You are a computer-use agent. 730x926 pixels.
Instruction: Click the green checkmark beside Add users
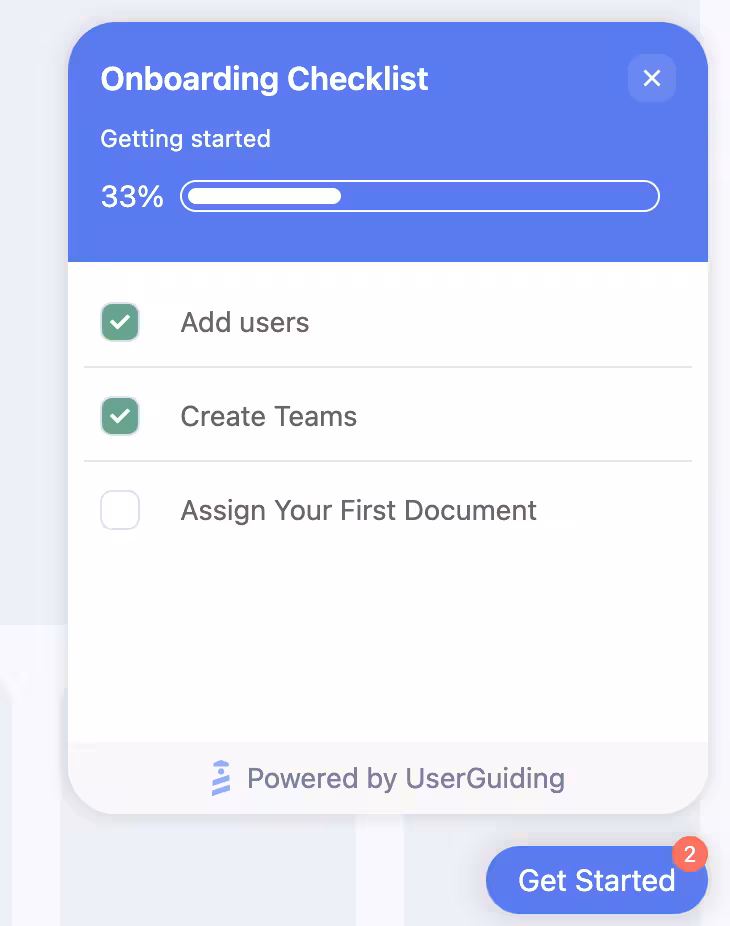tap(120, 322)
